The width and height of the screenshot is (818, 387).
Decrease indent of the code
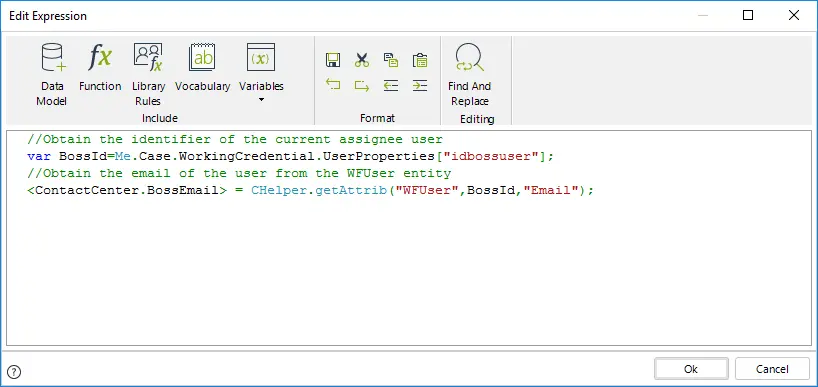pos(391,85)
